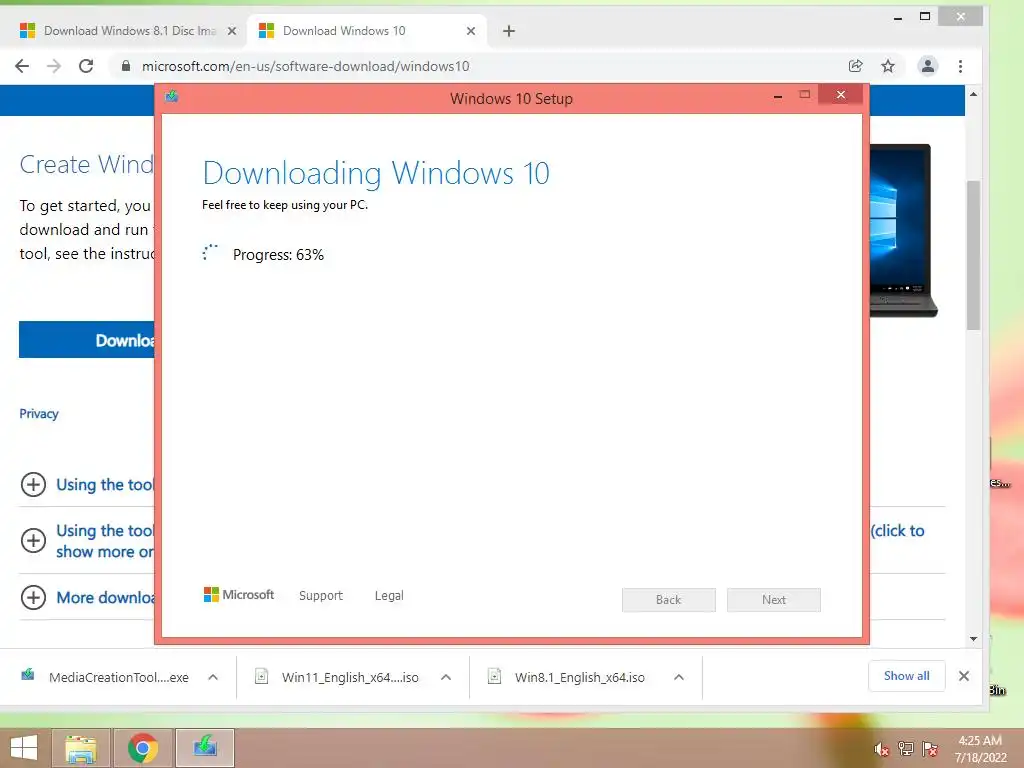Click the Back button in Setup
This screenshot has height=768, width=1024.
pyautogui.click(x=669, y=600)
